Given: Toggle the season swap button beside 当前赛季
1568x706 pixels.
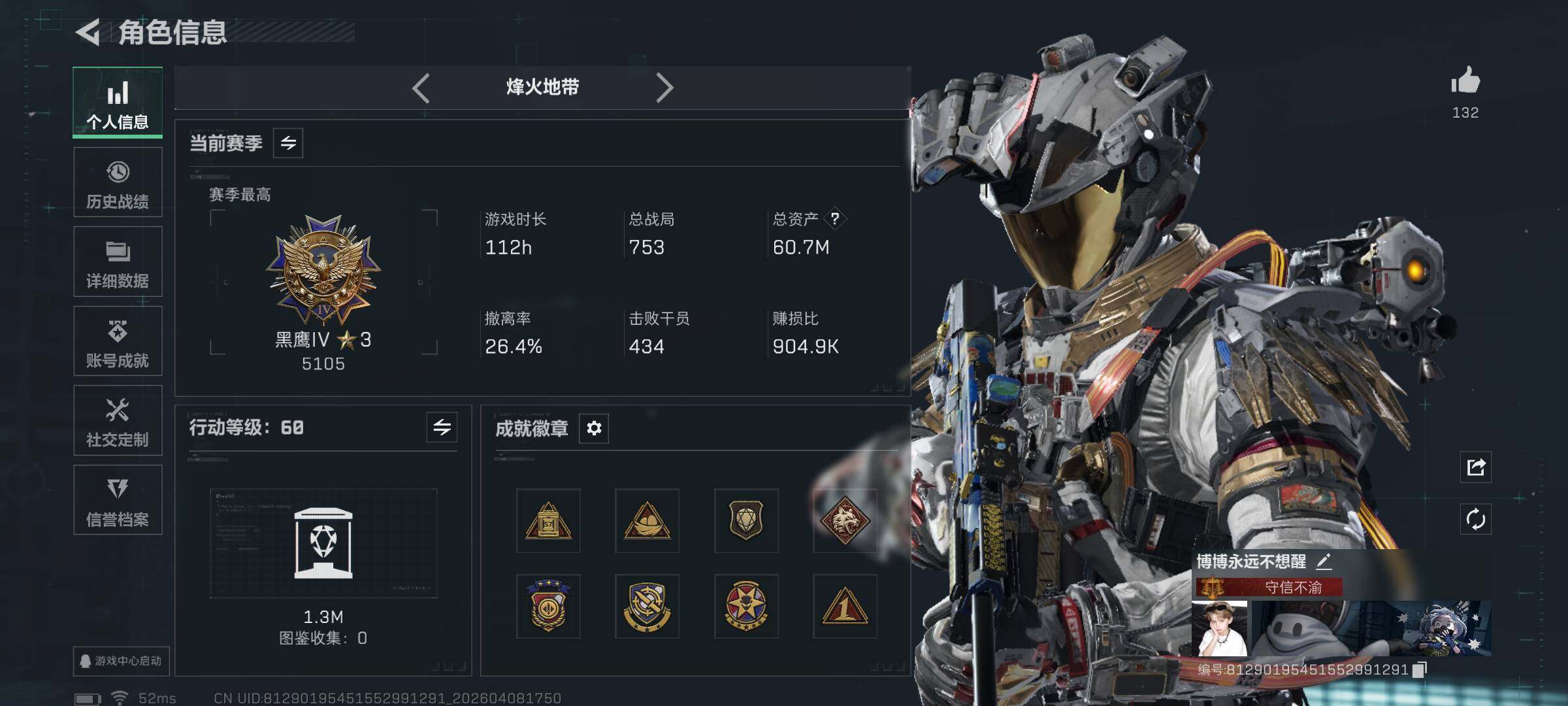Looking at the screenshot, I should point(288,143).
